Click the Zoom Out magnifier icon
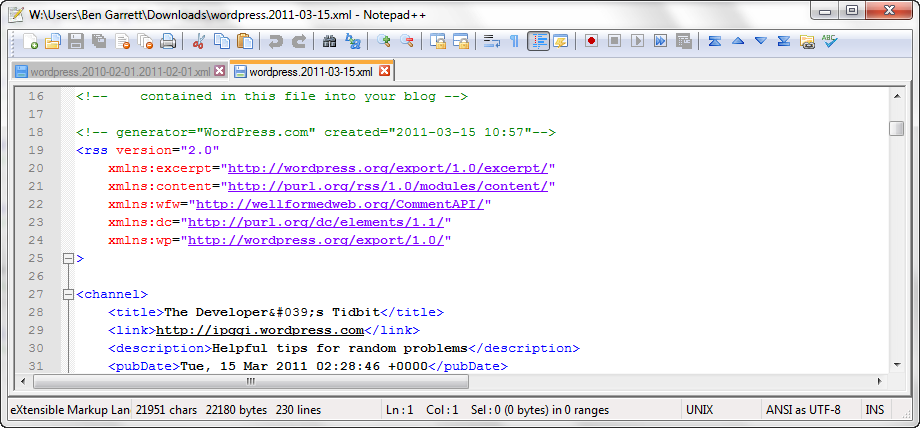Image resolution: width=920 pixels, height=428 pixels. (x=407, y=41)
